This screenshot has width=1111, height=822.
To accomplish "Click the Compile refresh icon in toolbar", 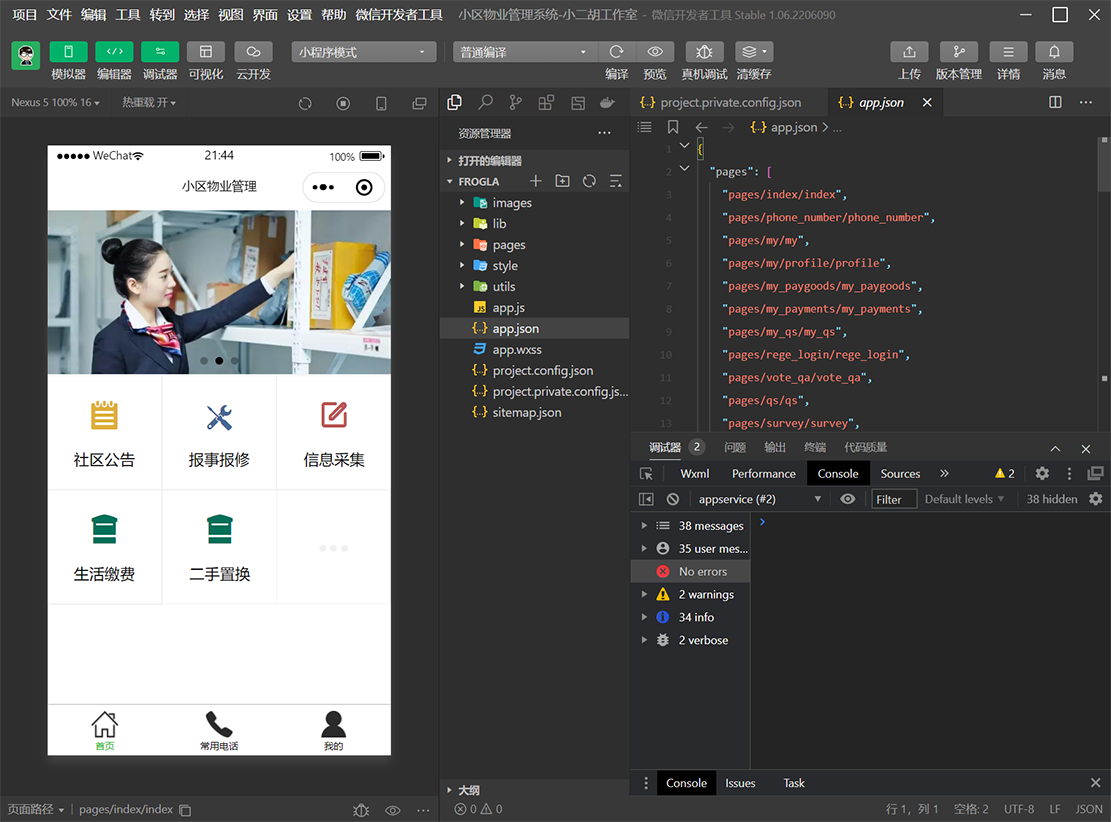I will [616, 52].
